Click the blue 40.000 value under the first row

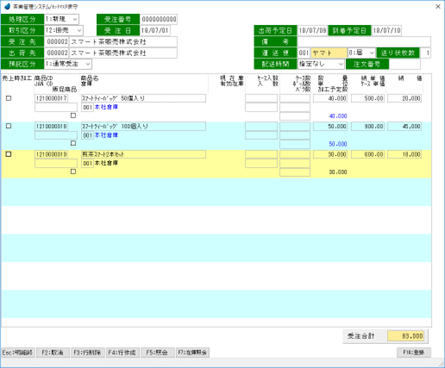338,116
